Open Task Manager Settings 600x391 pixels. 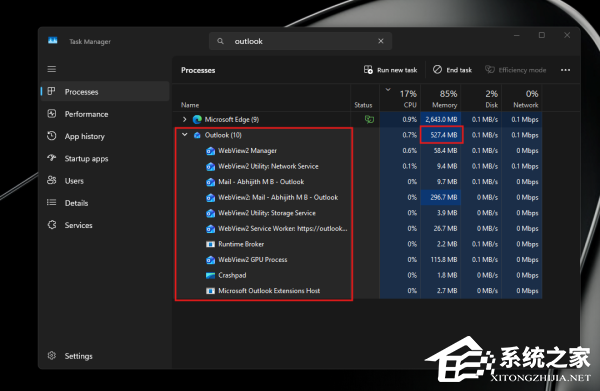click(105, 356)
